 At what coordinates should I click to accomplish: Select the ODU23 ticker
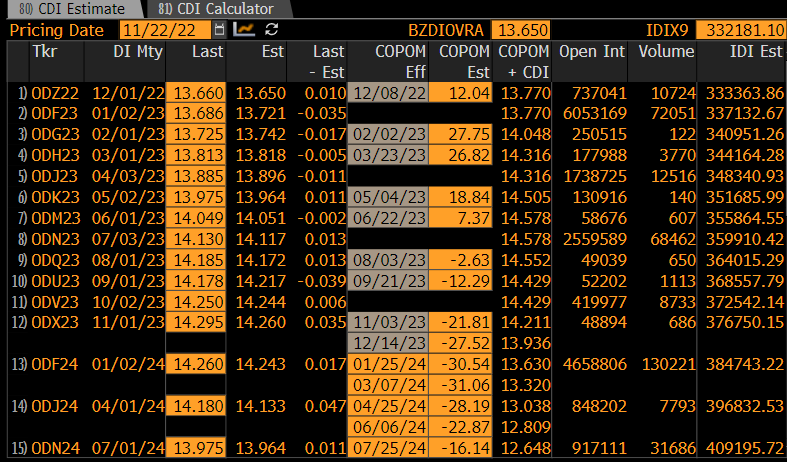click(55, 281)
